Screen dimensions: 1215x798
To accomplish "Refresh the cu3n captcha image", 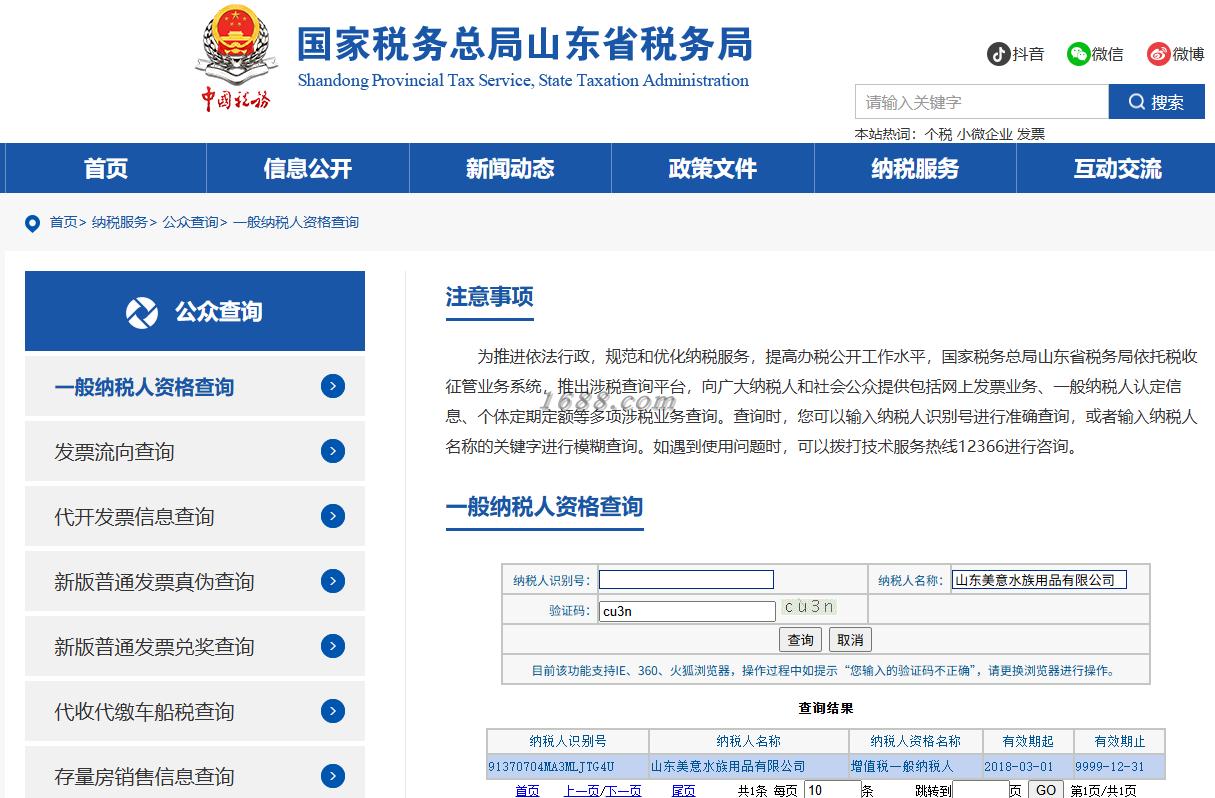I will pos(809,608).
